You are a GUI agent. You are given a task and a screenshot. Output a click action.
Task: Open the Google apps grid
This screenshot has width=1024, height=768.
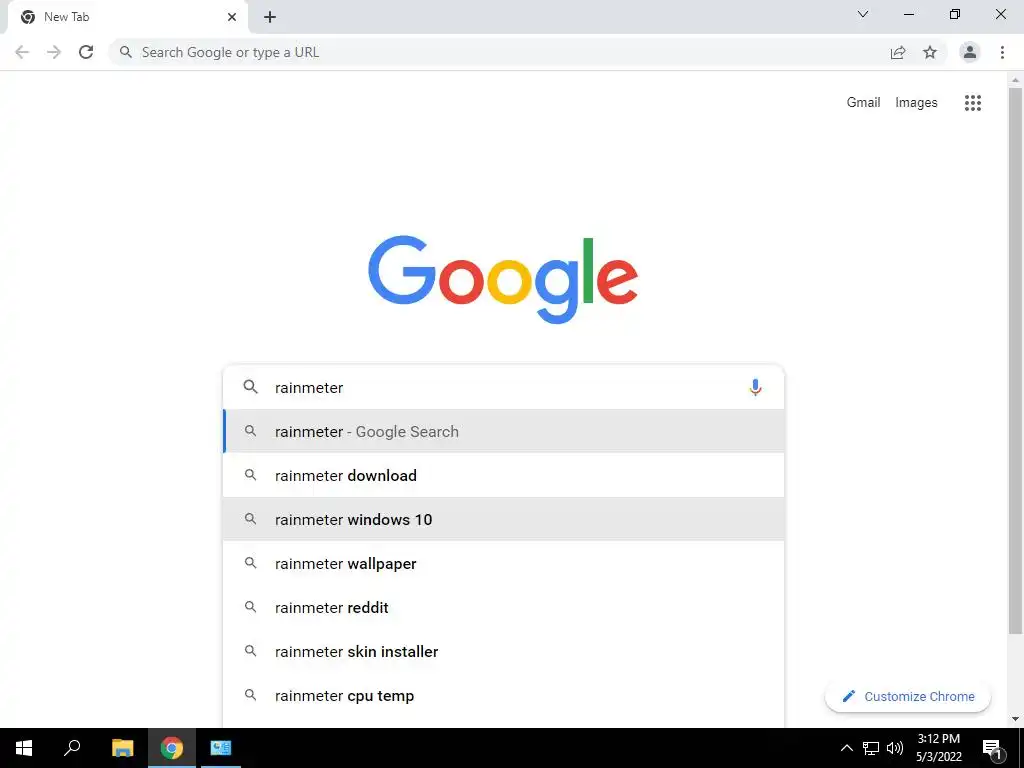(x=972, y=103)
